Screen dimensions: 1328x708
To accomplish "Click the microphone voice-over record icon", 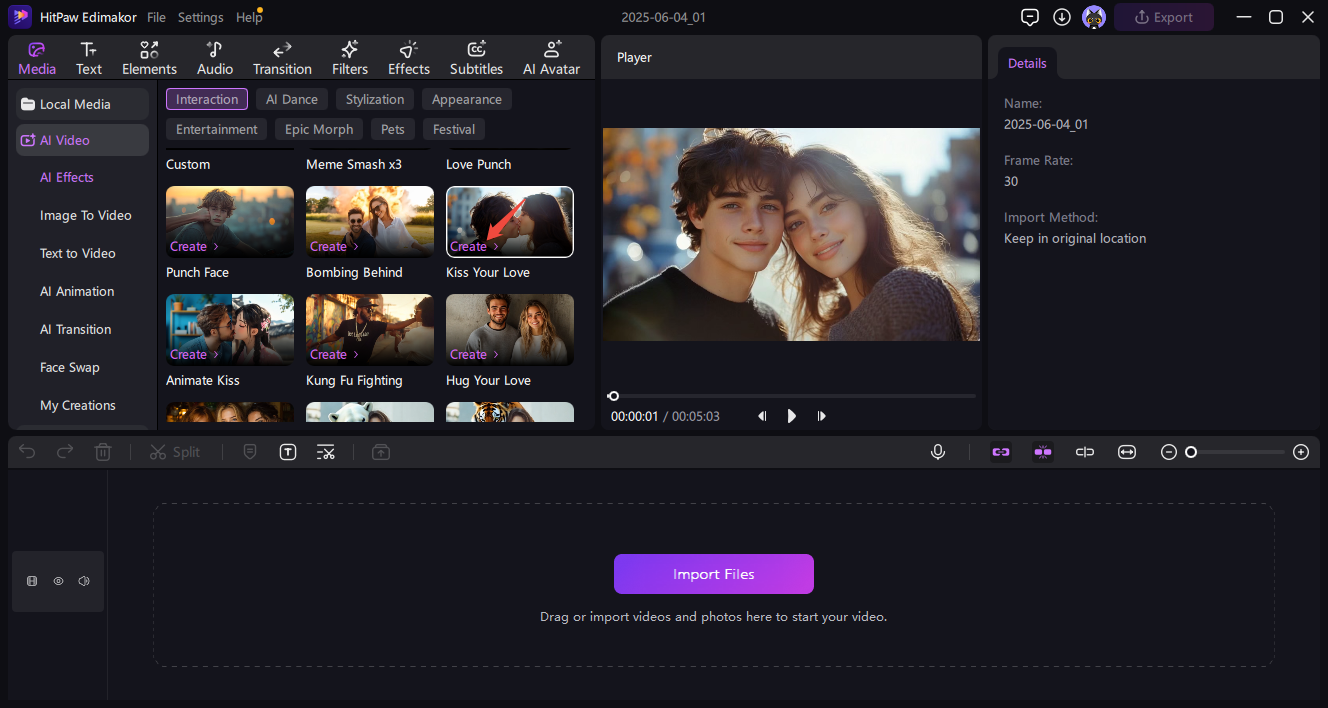I will coord(938,452).
